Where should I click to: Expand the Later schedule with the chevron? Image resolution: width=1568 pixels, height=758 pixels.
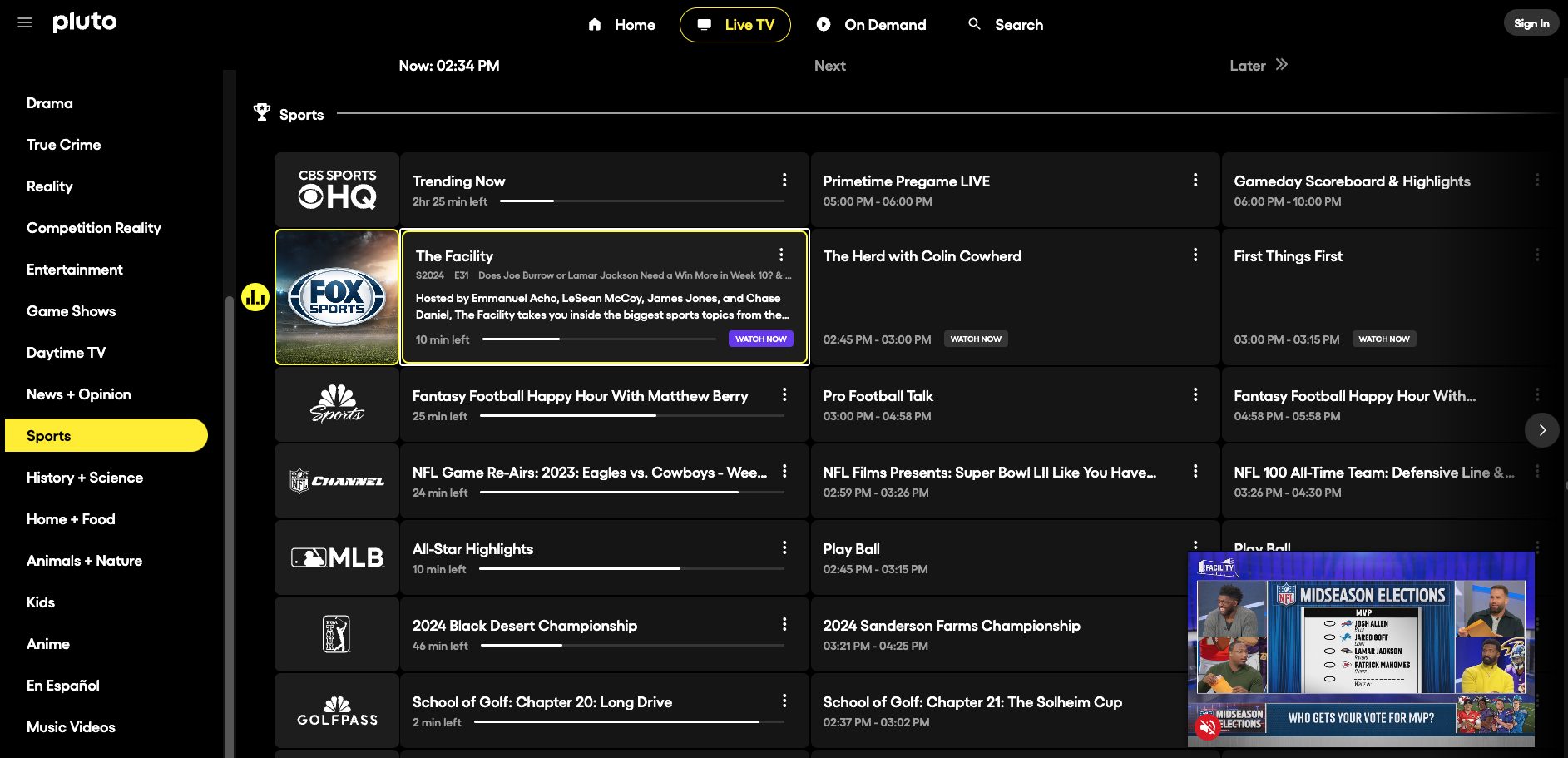1281,65
